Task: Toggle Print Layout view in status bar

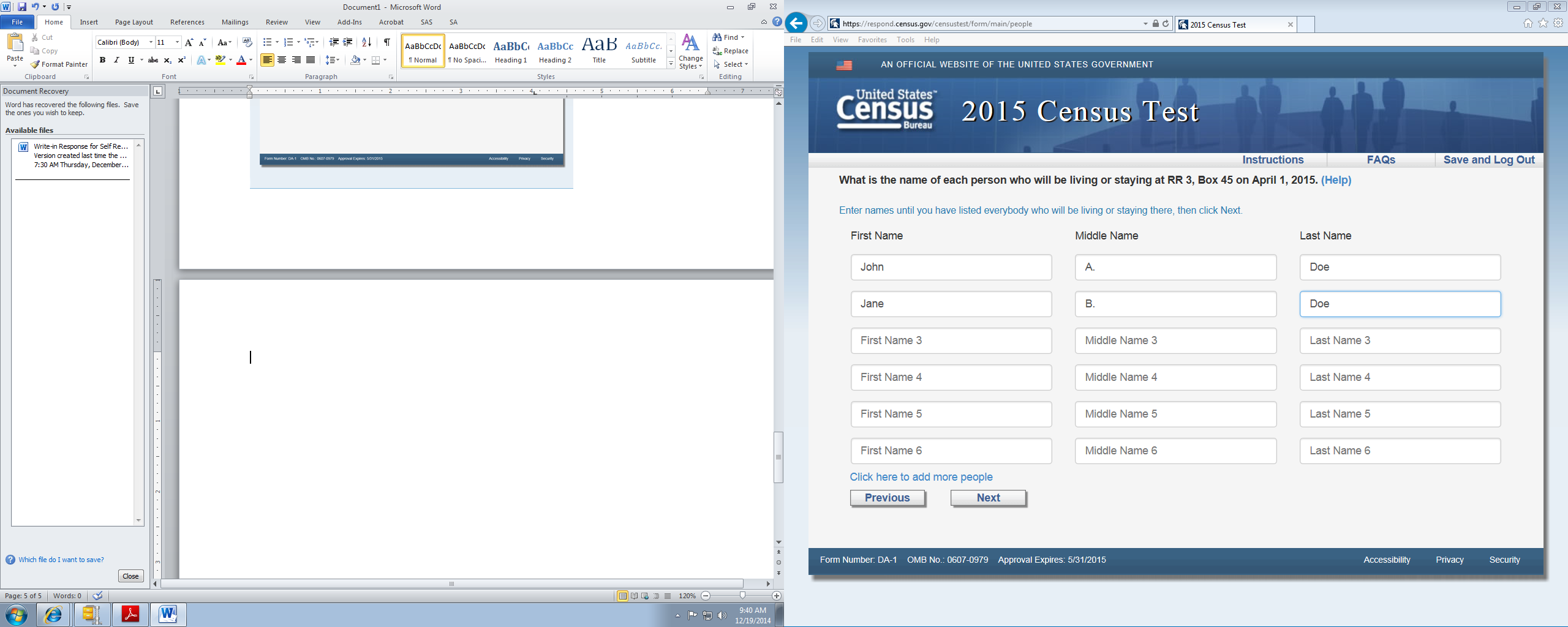Action: (622, 596)
